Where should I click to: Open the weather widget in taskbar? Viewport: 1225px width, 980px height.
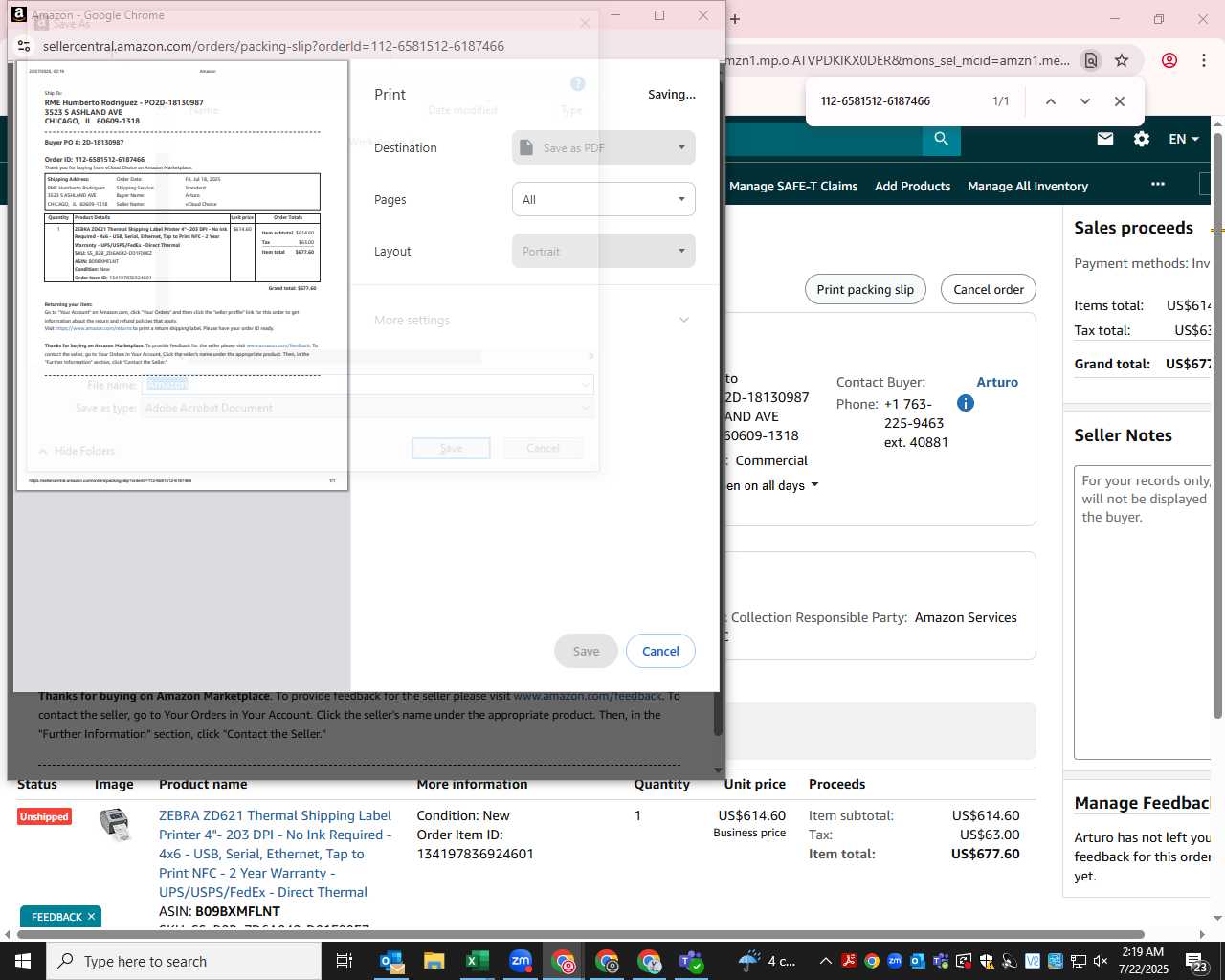[x=768, y=961]
